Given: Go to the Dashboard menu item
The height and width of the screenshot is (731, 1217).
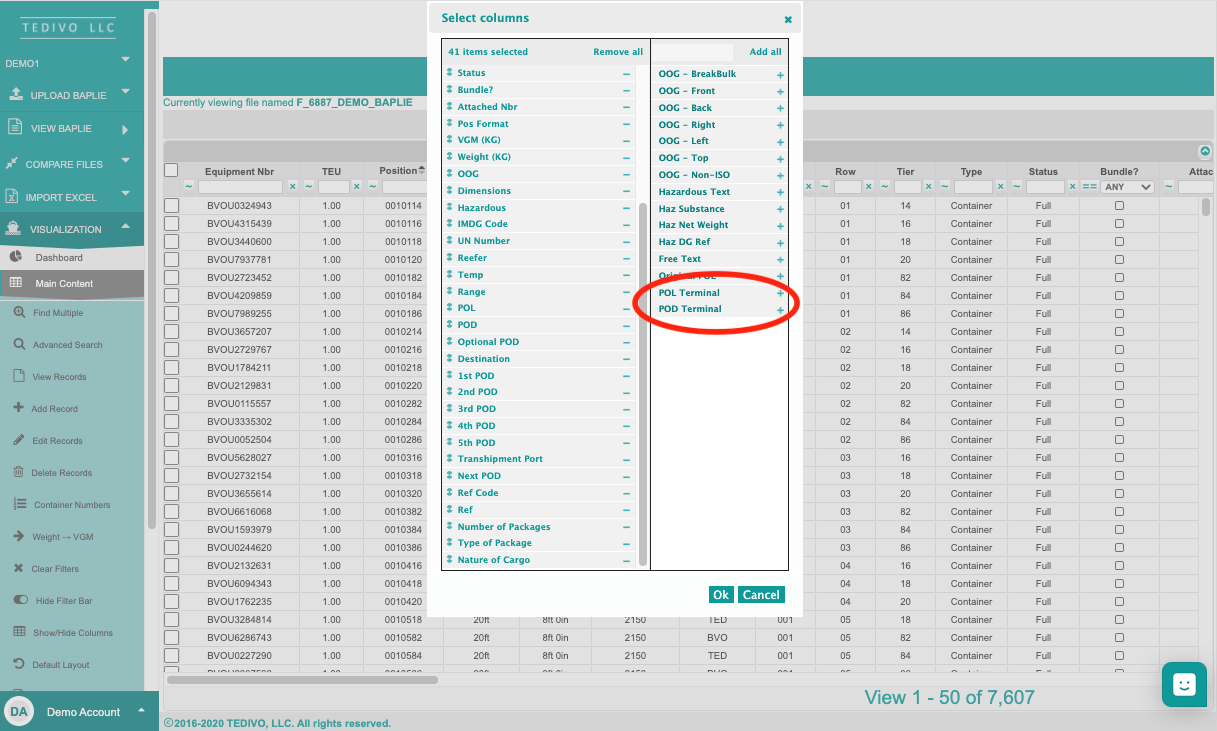Looking at the screenshot, I should point(59,258).
